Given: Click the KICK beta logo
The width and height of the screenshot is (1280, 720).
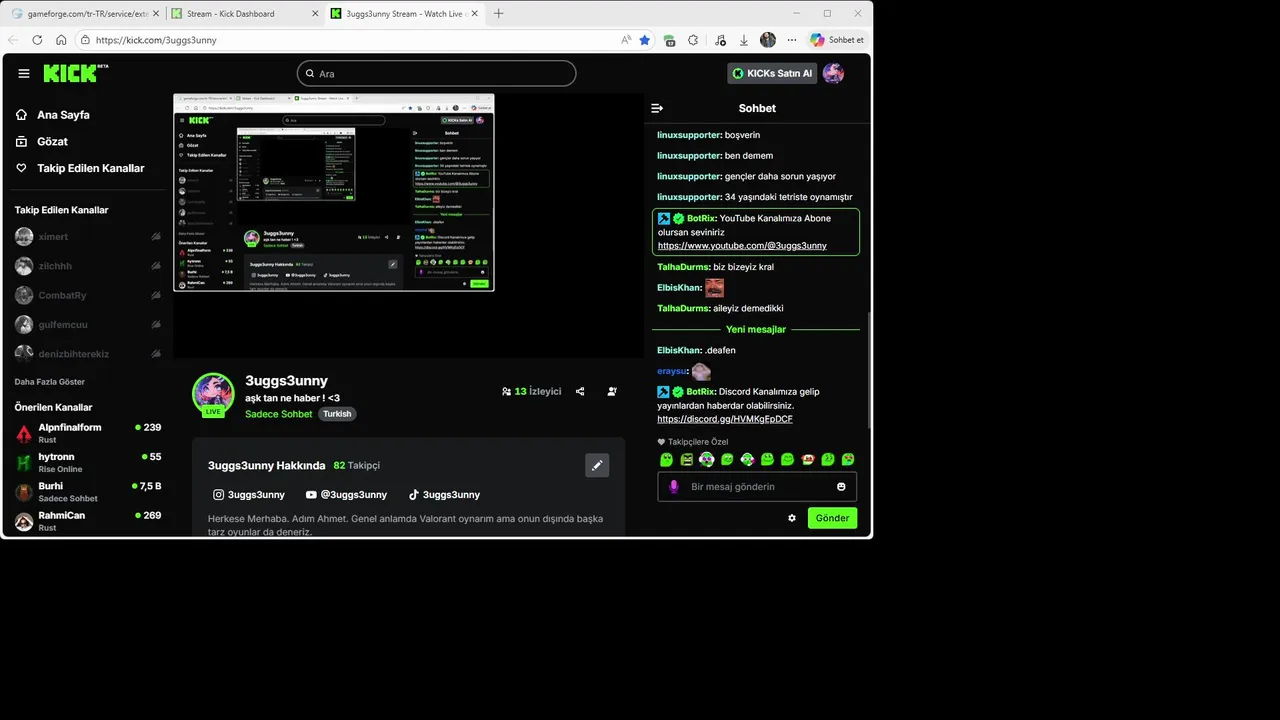Looking at the screenshot, I should point(75,73).
